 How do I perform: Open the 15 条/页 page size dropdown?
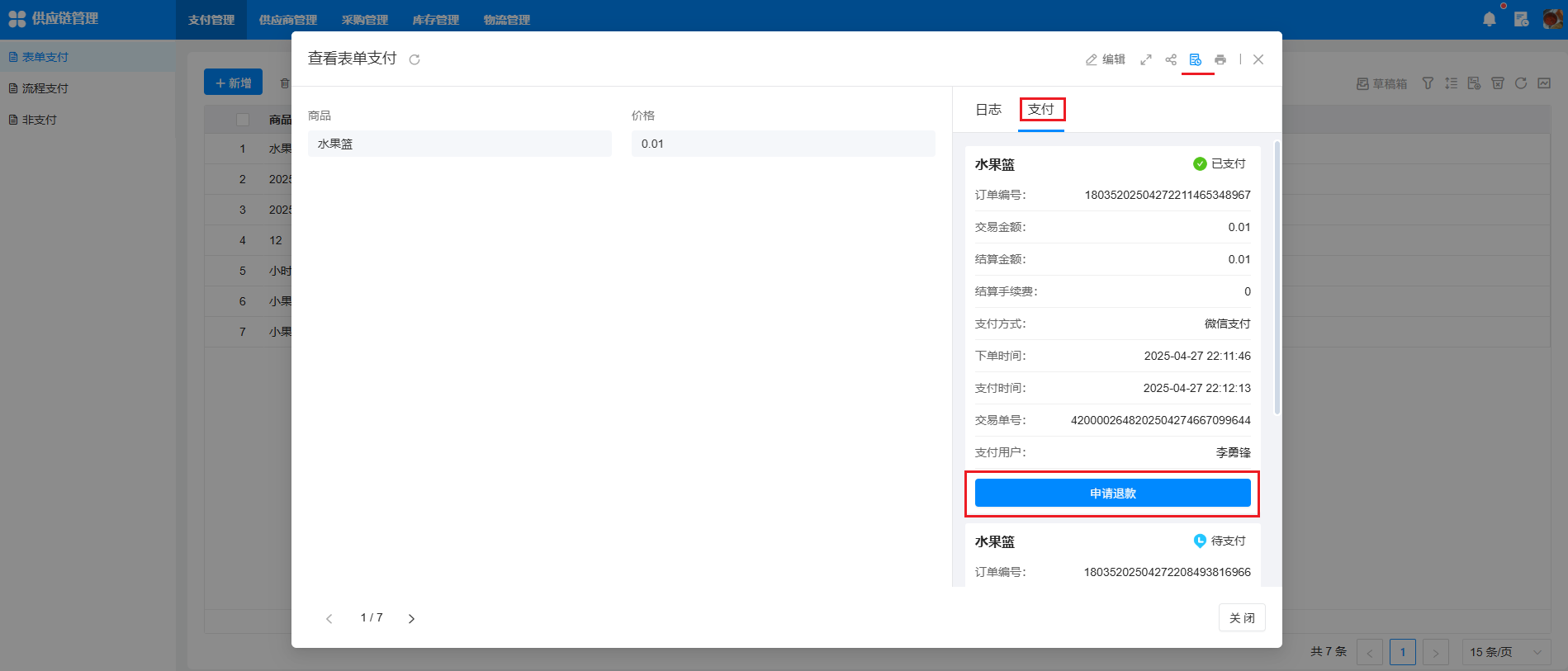(x=1505, y=652)
